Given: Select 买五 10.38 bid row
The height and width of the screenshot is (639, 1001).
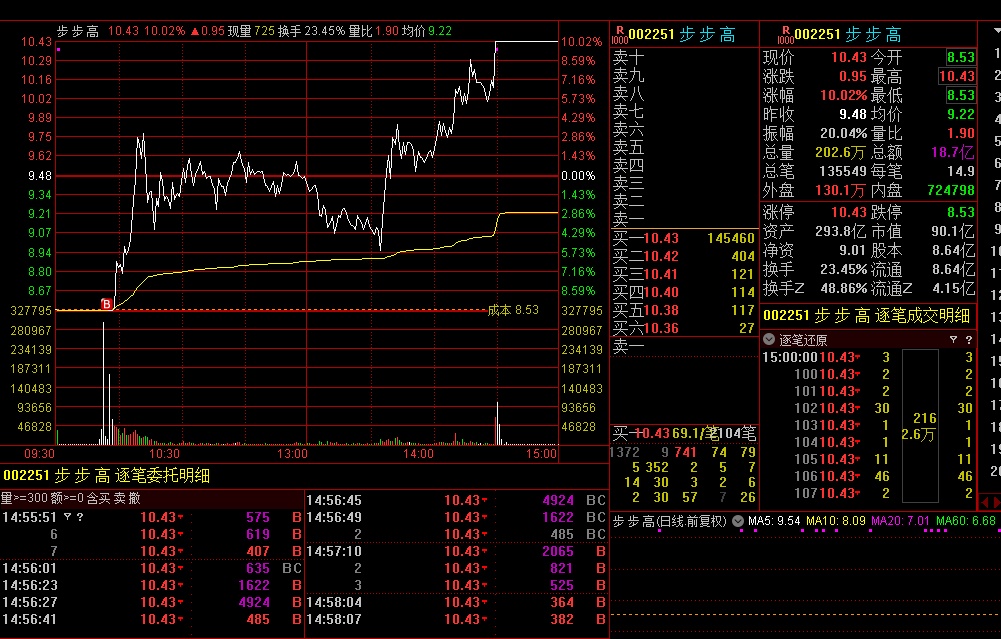Looking at the screenshot, I should coord(684,310).
